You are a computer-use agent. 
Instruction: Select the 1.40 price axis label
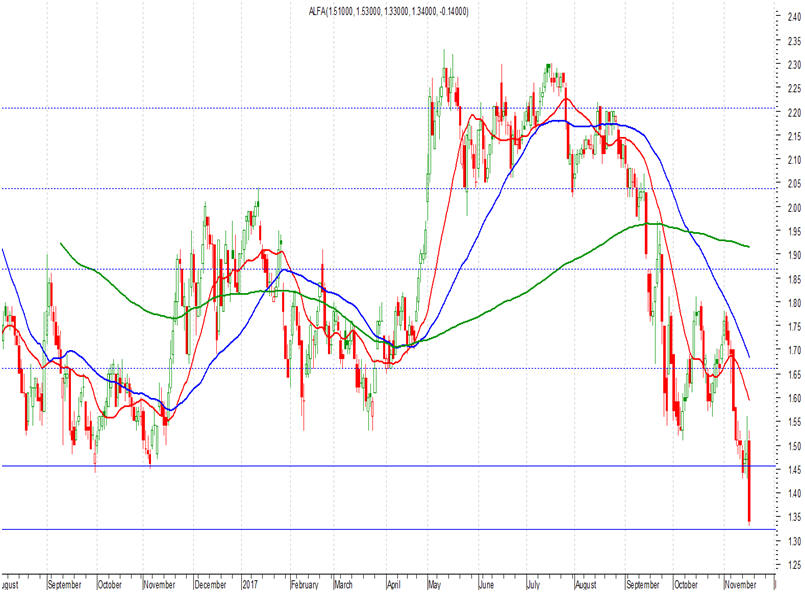(794, 493)
